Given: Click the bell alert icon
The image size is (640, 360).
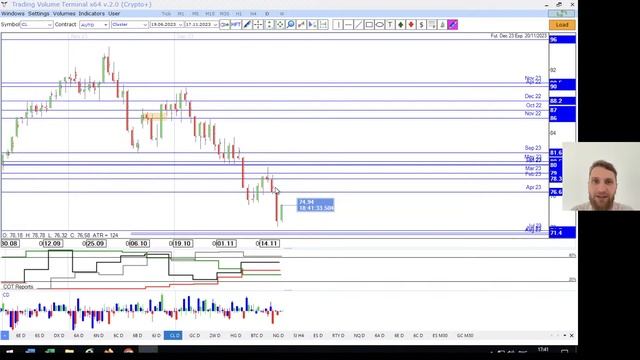Looking at the screenshot, I should 442,25.
